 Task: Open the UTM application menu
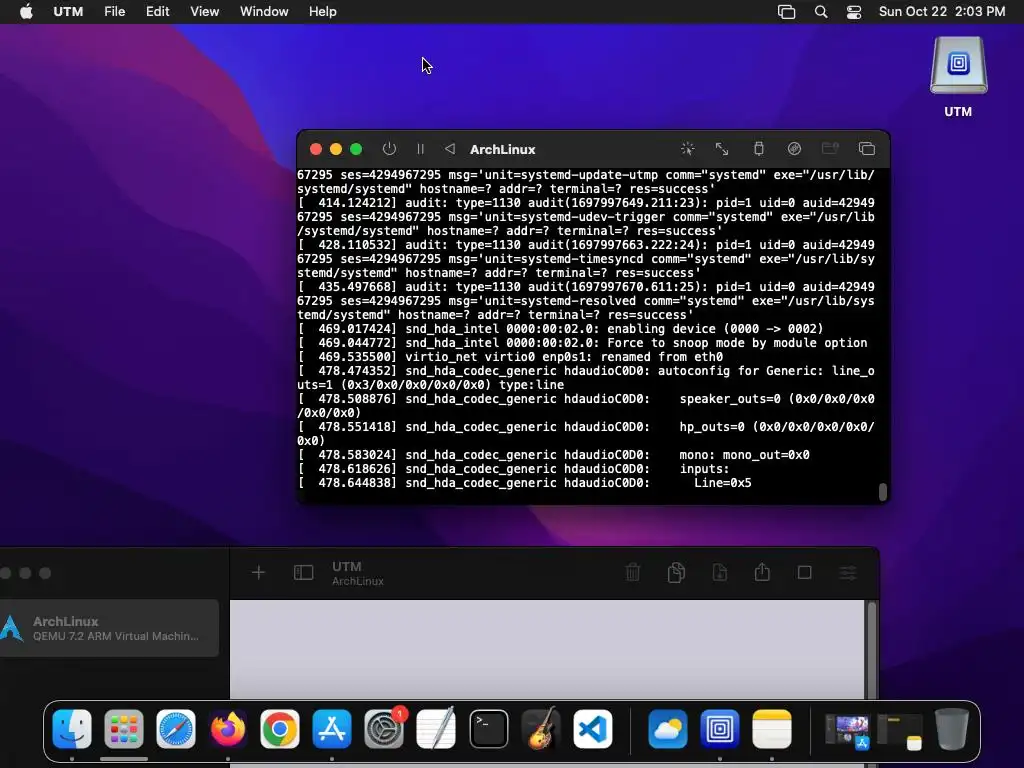[x=68, y=12]
